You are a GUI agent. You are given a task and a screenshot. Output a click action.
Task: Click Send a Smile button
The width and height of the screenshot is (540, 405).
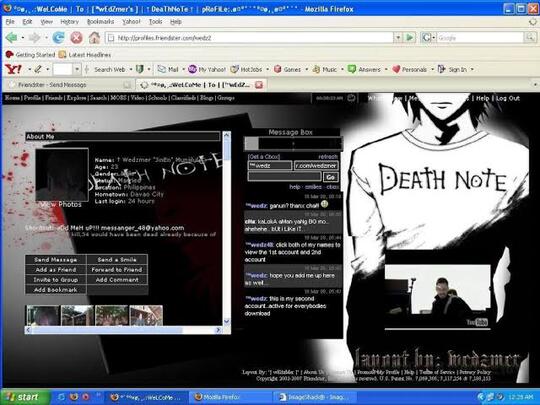[117, 260]
